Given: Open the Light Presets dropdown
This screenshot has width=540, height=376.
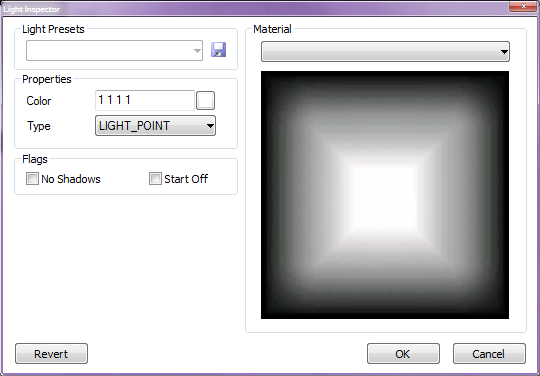Looking at the screenshot, I should [x=114, y=51].
